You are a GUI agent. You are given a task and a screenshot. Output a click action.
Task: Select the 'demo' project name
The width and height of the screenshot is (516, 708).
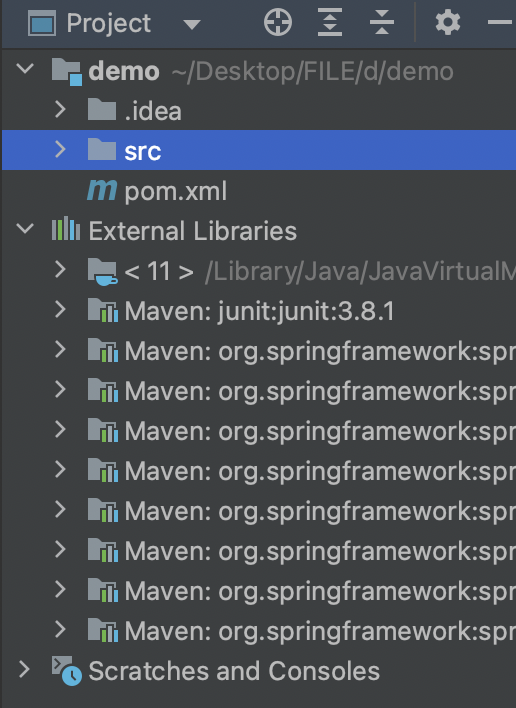click(124, 71)
